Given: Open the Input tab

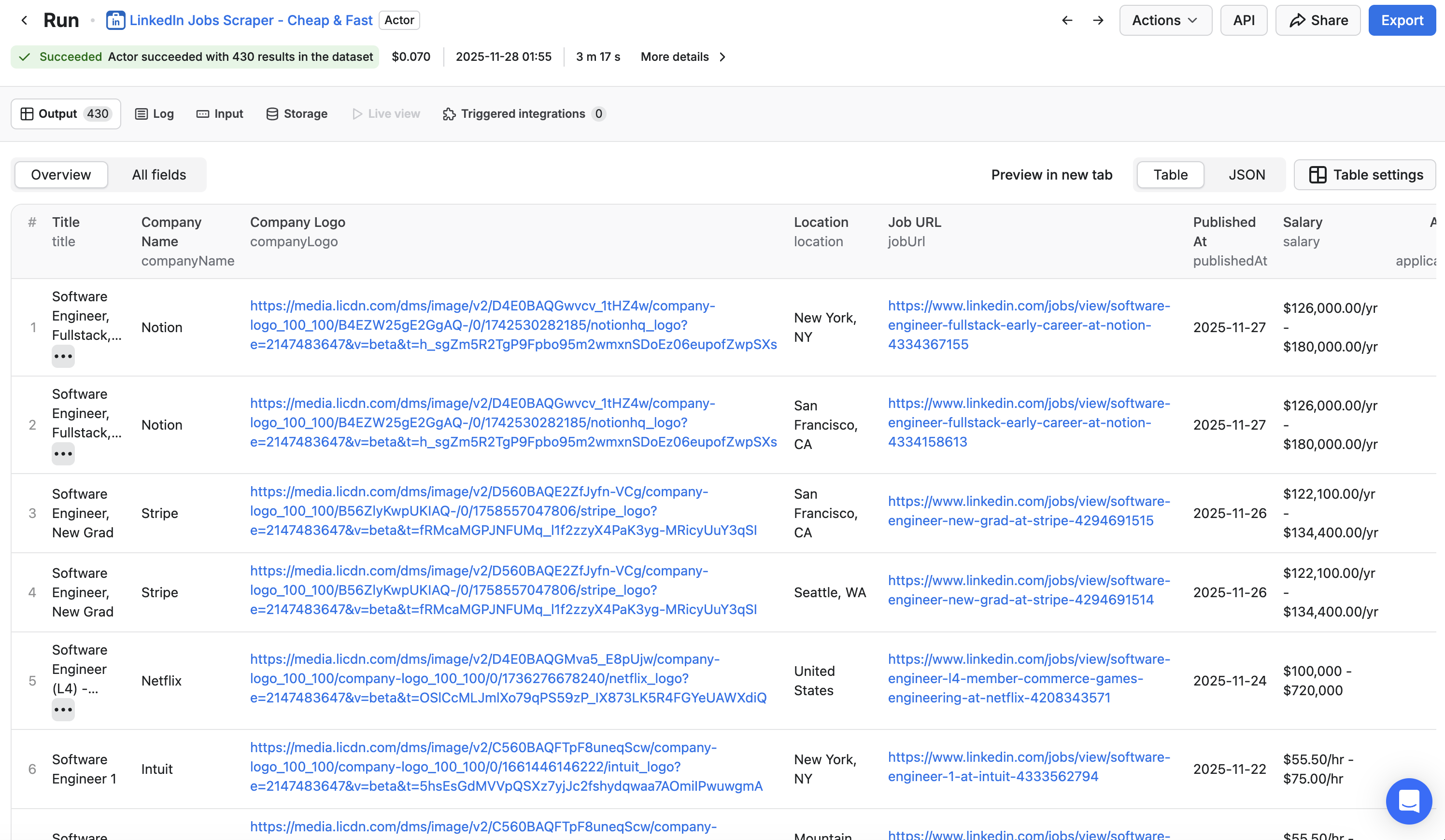Looking at the screenshot, I should click(x=220, y=114).
